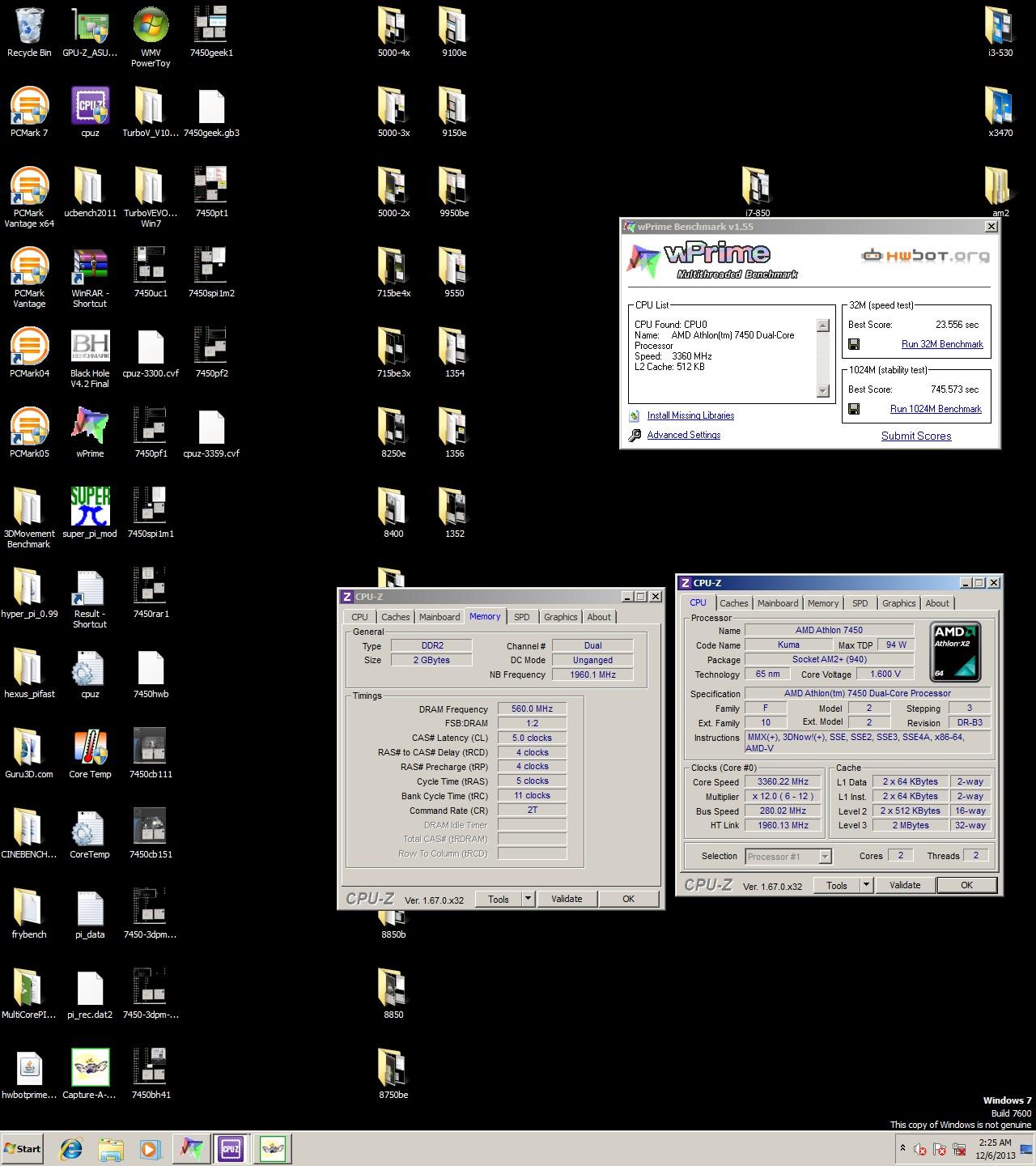Click the CPU List scroll-up arrow in wPrime
1036x1166 pixels.
click(823, 326)
